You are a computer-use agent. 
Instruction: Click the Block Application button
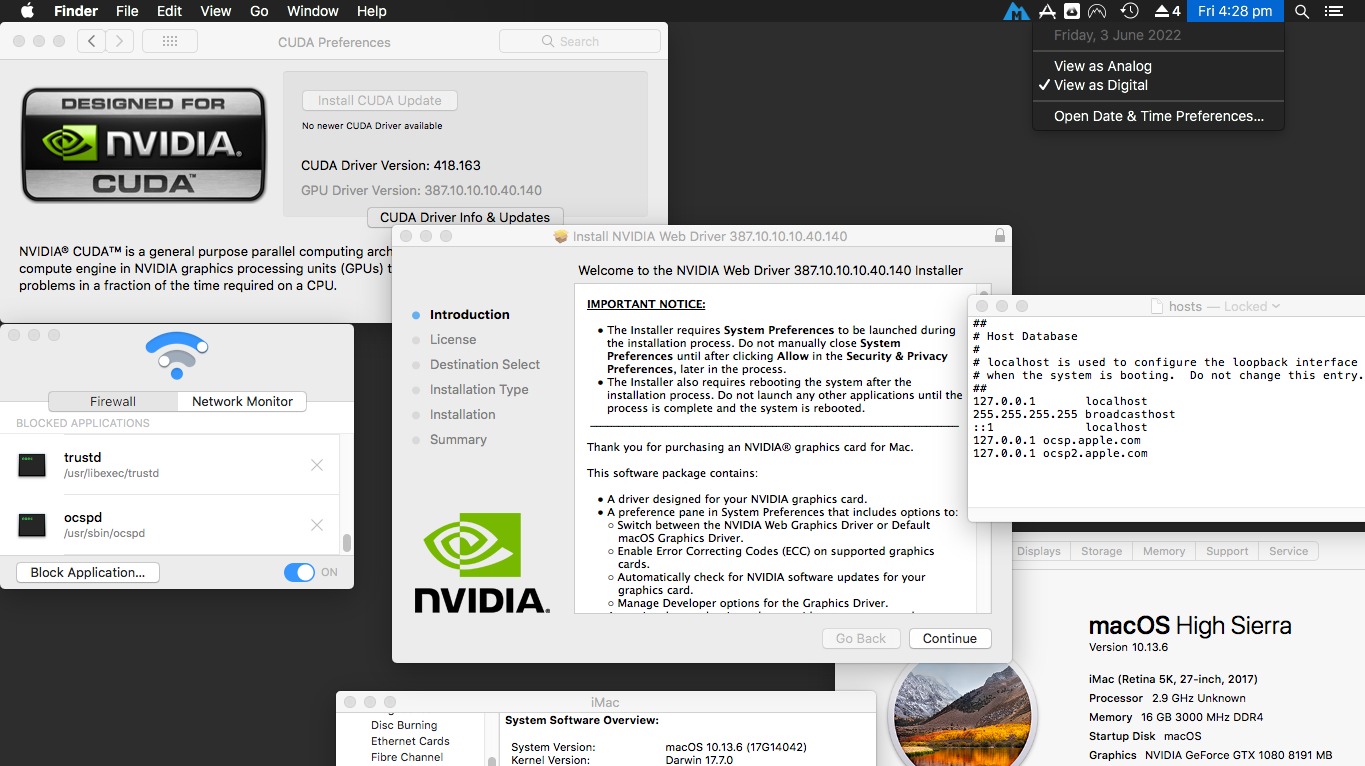click(88, 572)
